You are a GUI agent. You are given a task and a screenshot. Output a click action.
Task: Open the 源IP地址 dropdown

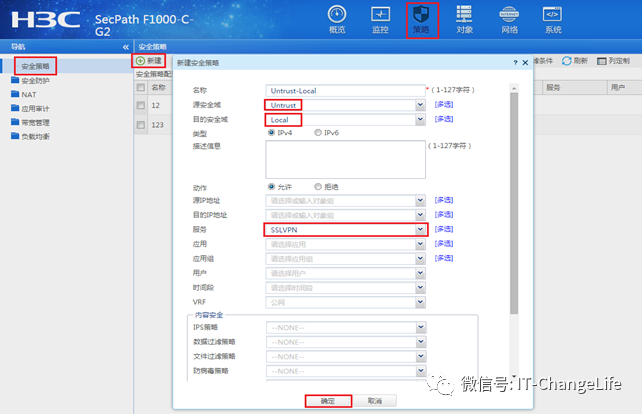coord(420,201)
